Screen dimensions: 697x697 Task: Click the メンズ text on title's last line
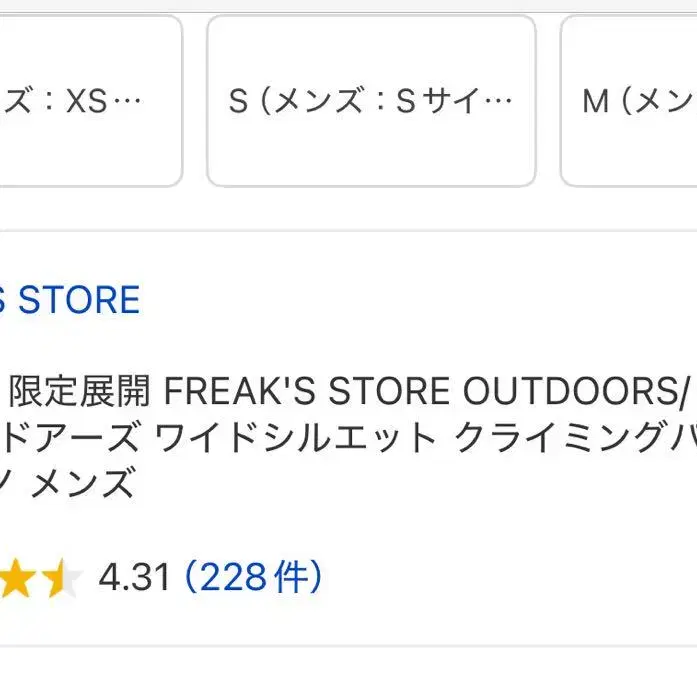(83, 485)
